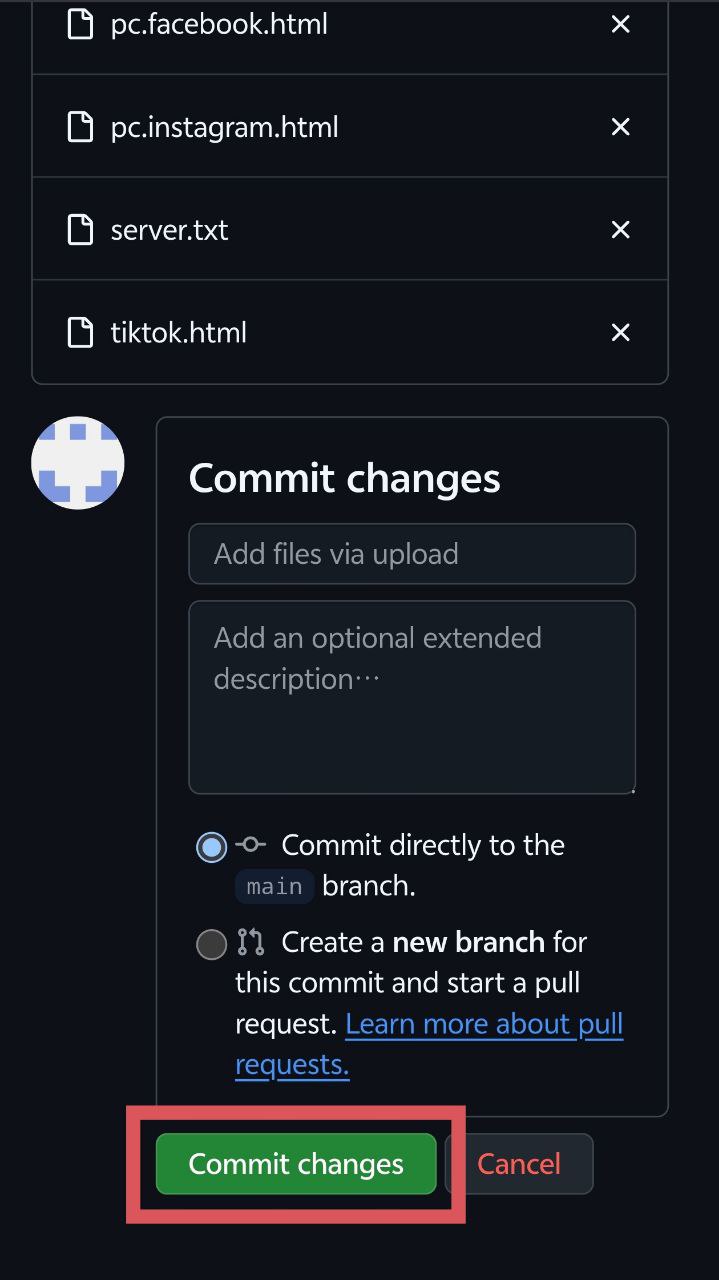
Task: Select create a new branch radio option
Action: coord(211,944)
